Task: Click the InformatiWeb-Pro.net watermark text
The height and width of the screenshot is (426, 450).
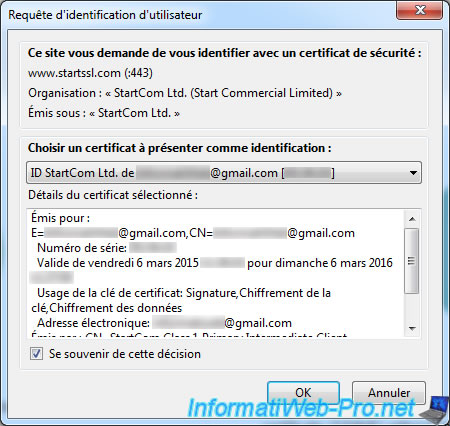Action: pos(301,407)
